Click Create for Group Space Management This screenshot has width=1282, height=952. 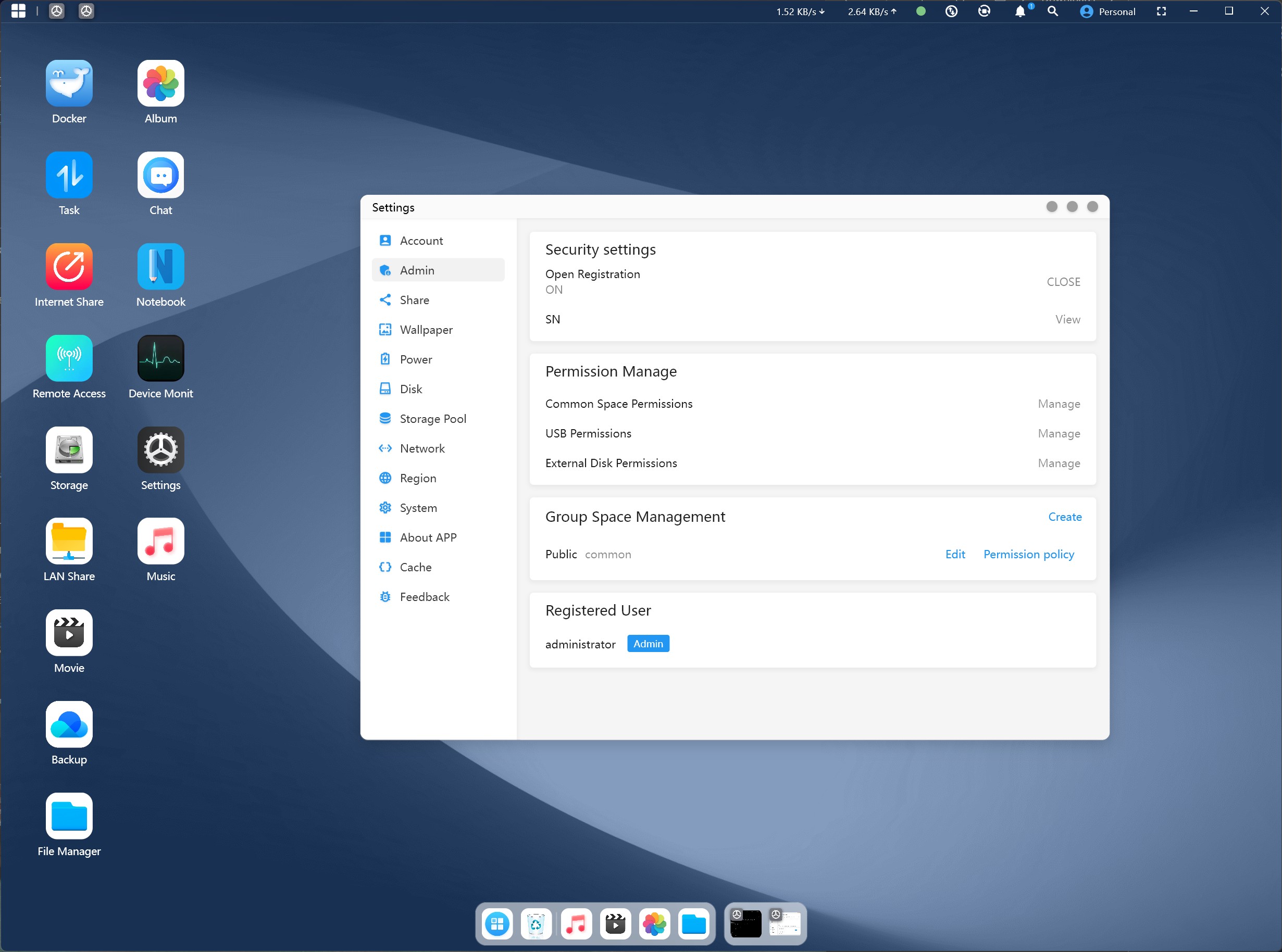coord(1064,517)
